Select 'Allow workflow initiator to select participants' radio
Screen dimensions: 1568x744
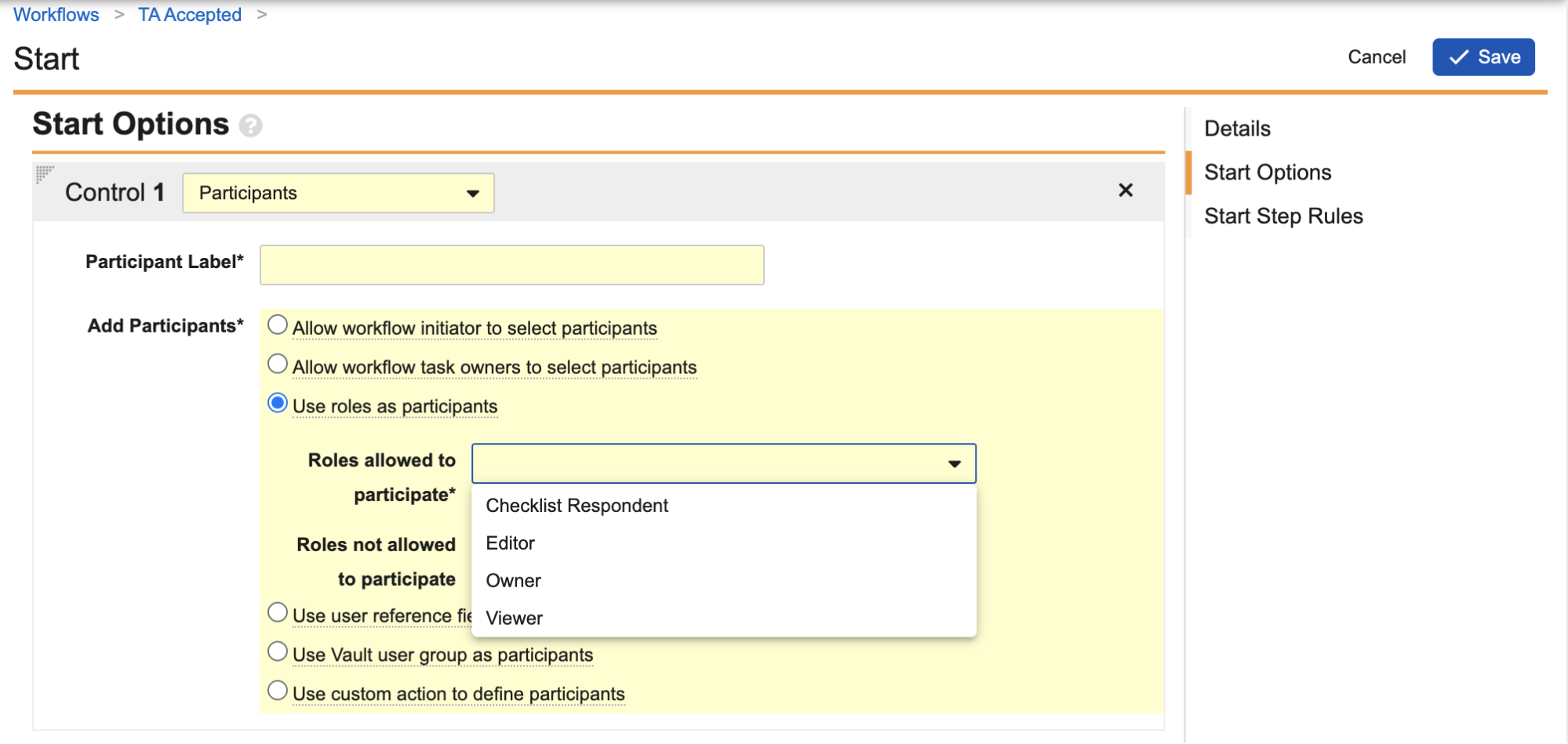click(278, 325)
